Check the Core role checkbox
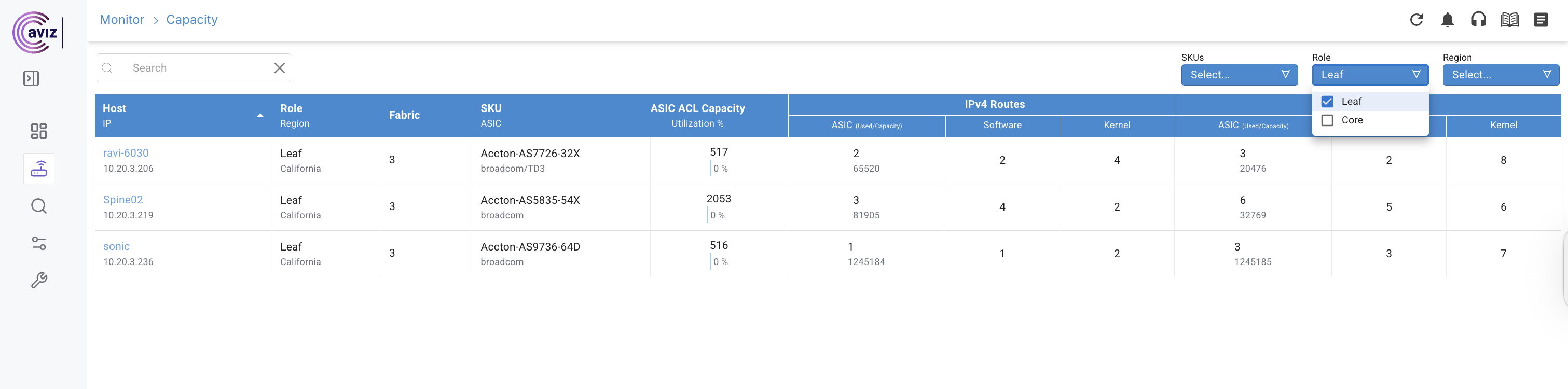 tap(1327, 120)
